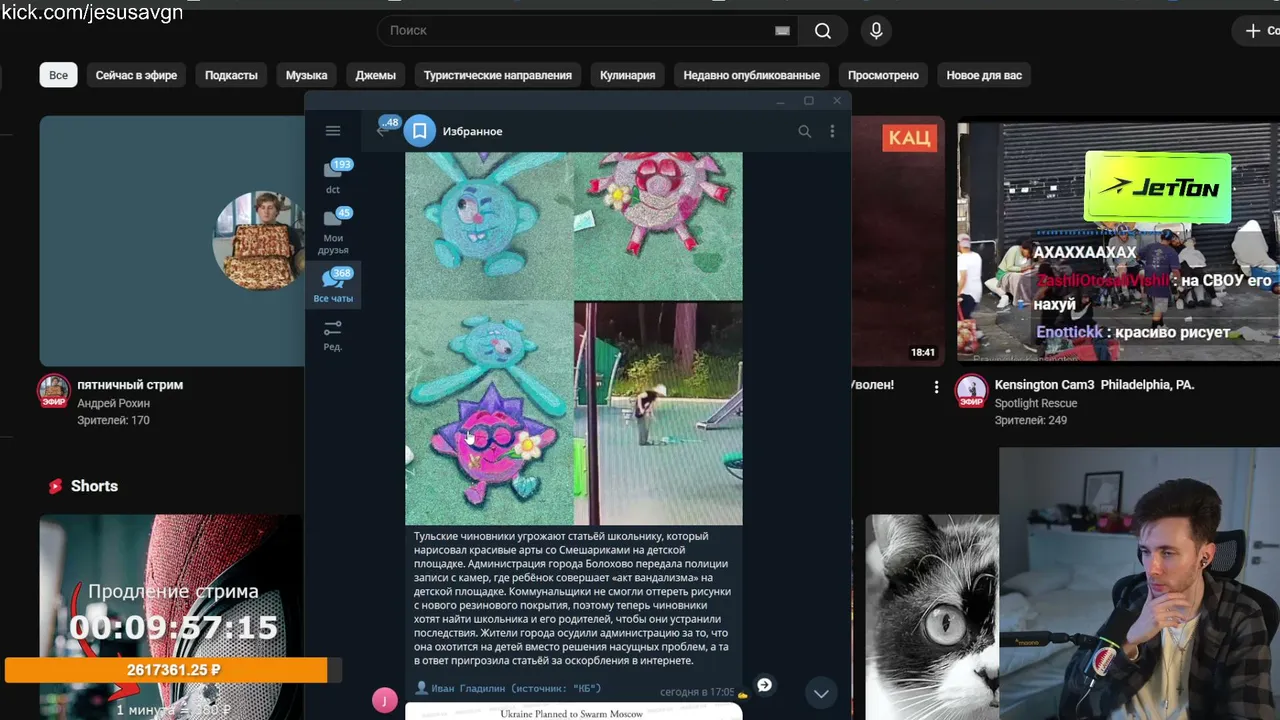This screenshot has width=1280, height=720.
Task: Visit the Андрей Рохин channel name
Action: click(x=113, y=403)
